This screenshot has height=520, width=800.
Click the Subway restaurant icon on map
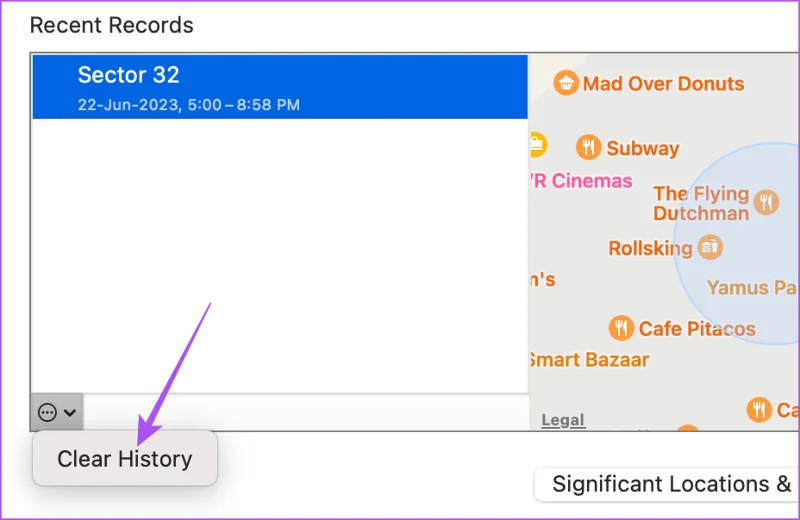point(588,147)
